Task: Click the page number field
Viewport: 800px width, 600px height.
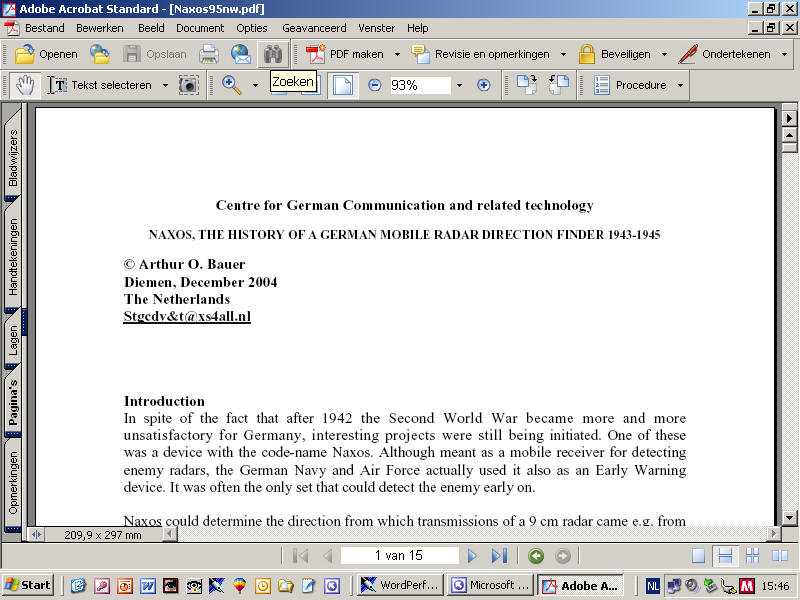Action: (x=399, y=556)
